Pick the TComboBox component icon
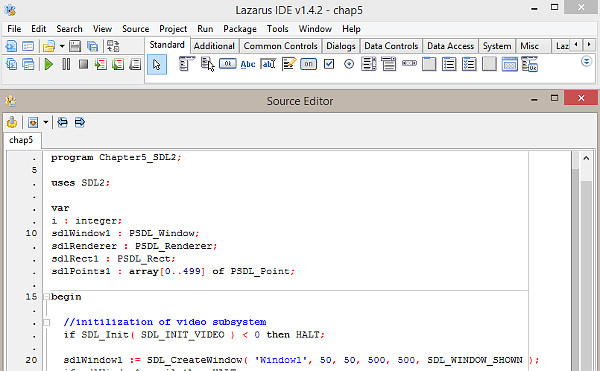Image resolution: width=600 pixels, height=371 pixels. [389, 64]
